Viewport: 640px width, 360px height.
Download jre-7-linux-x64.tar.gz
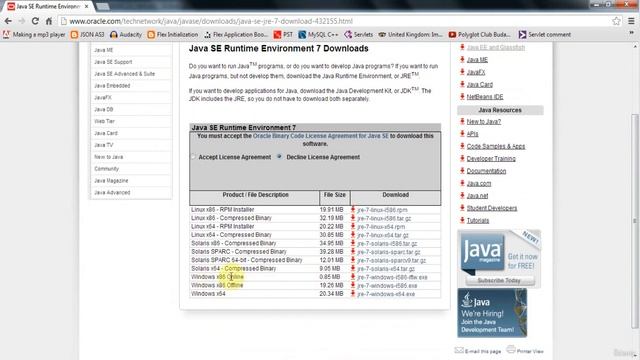[x=383, y=235]
